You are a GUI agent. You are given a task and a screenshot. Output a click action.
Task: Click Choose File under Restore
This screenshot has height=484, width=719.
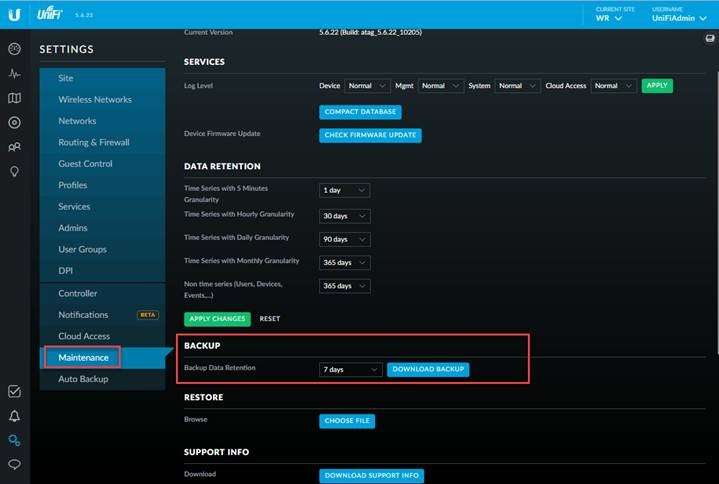point(348,421)
